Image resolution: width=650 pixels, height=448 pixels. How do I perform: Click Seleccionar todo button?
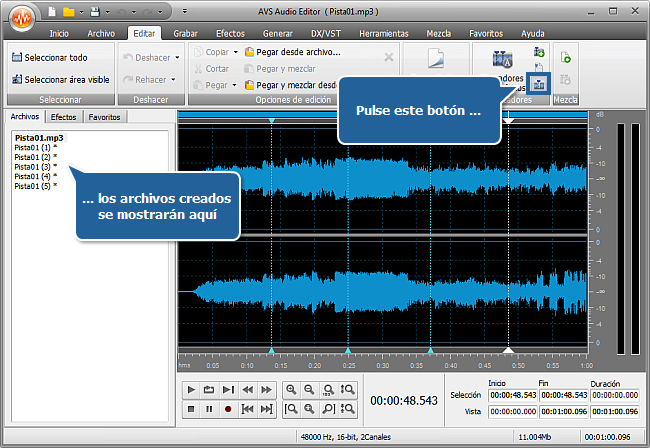(50, 58)
